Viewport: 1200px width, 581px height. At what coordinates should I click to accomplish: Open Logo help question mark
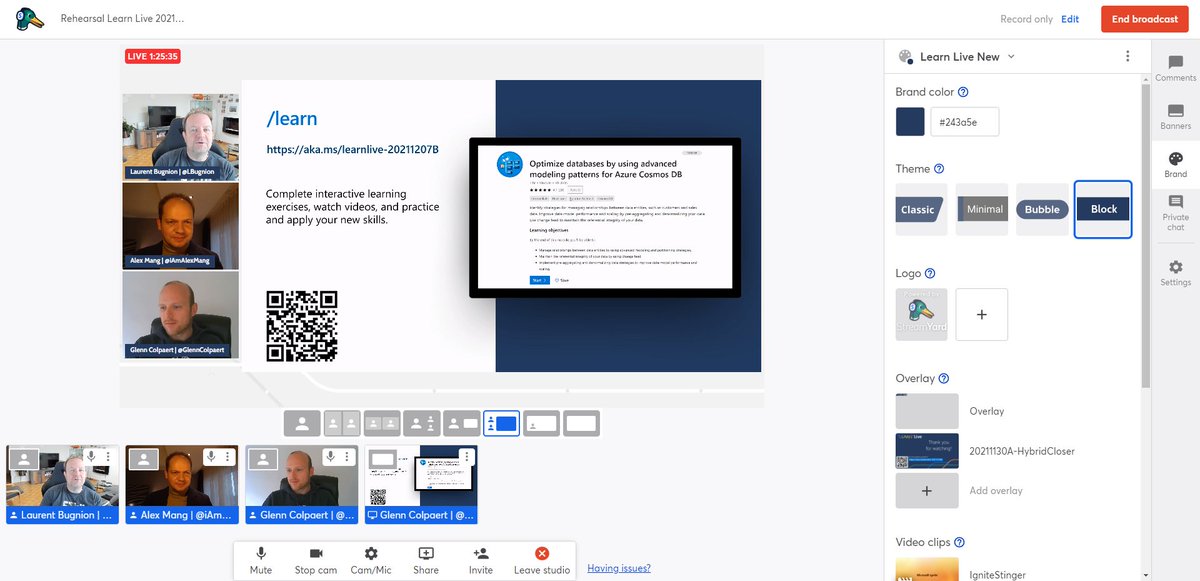pos(930,273)
